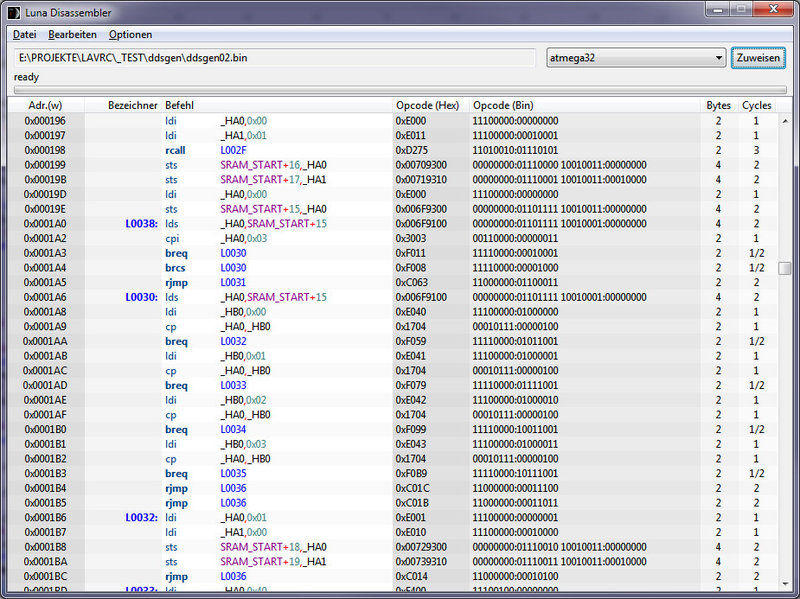Click the Cycles column header
800x599 pixels.
point(756,105)
